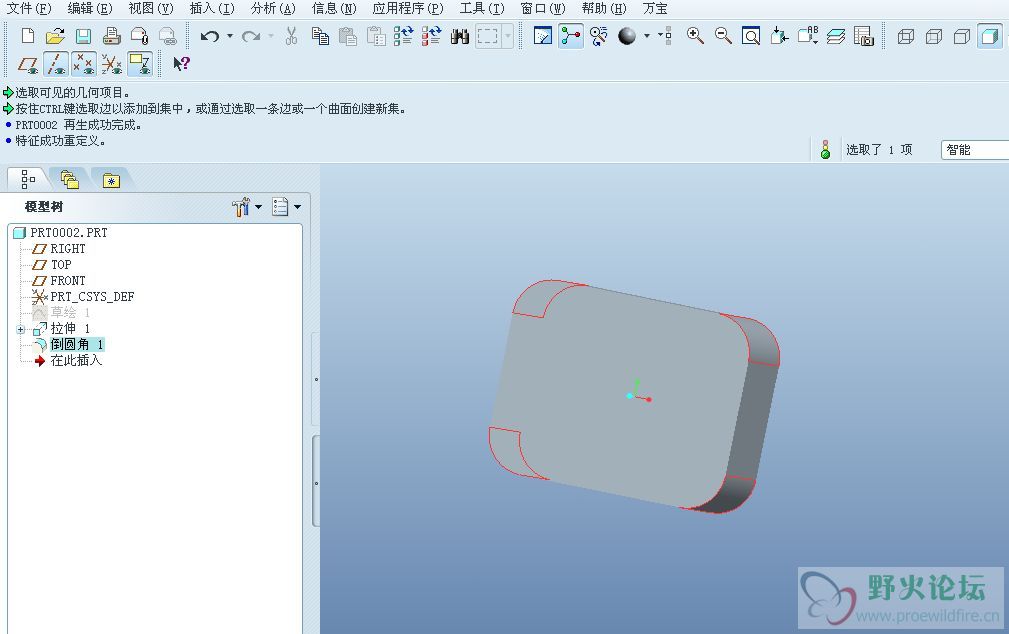This screenshot has height=634, width=1009.
Task: Toggle annotation element display icon
Action: (x=140, y=64)
